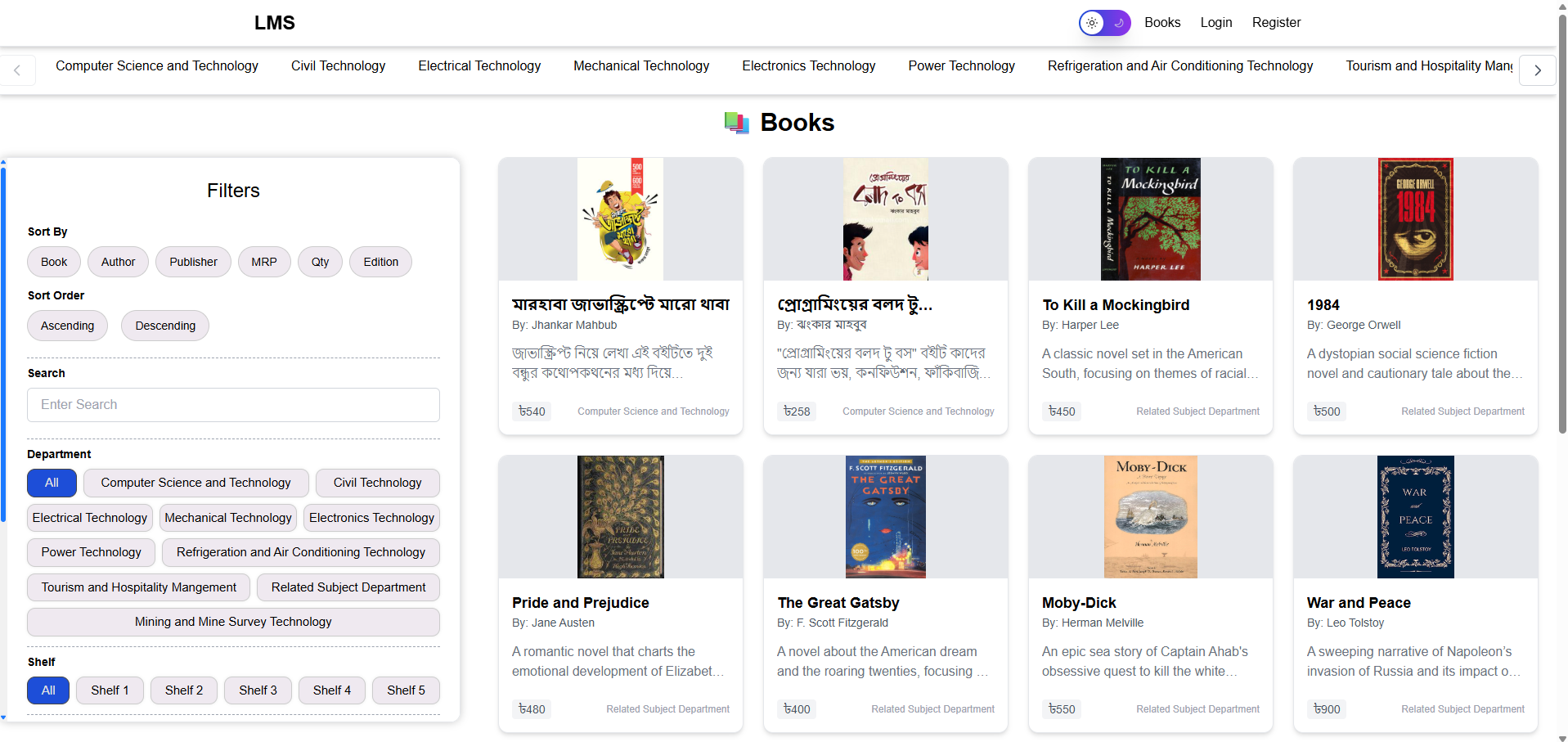Viewport: 1568px width, 742px height.
Task: Sort by Edition
Action: point(381,262)
